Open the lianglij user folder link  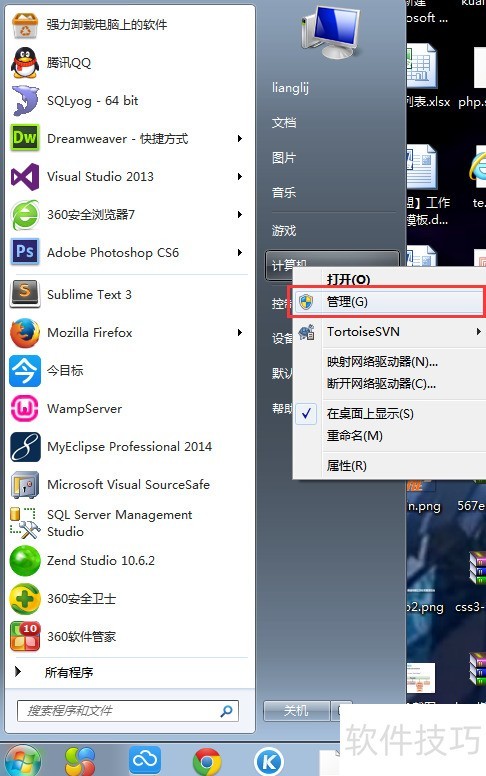(290, 88)
